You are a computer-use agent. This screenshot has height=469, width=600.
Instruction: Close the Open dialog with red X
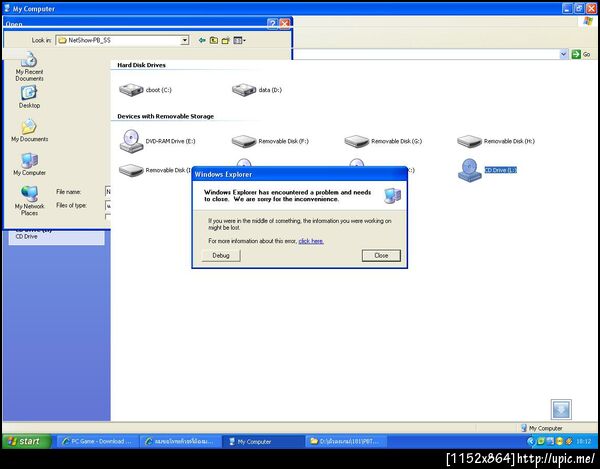pyautogui.click(x=284, y=24)
